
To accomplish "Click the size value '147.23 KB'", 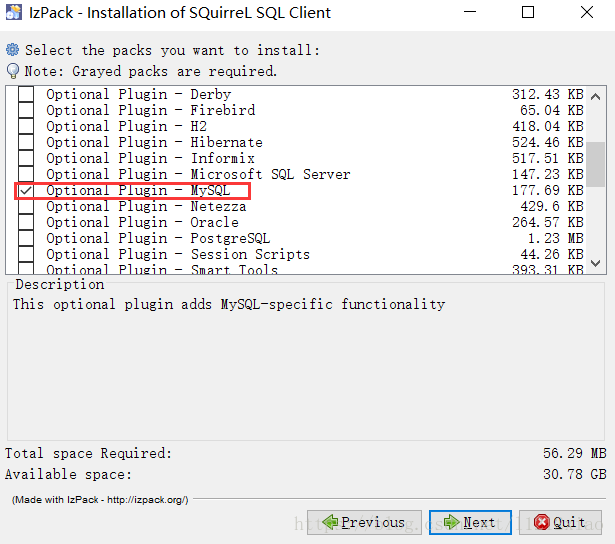I will 548,175.
